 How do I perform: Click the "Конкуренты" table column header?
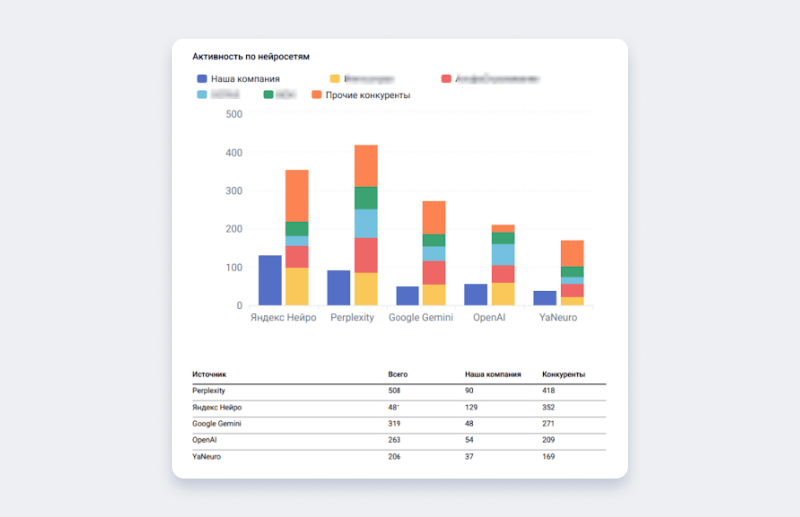(563, 374)
